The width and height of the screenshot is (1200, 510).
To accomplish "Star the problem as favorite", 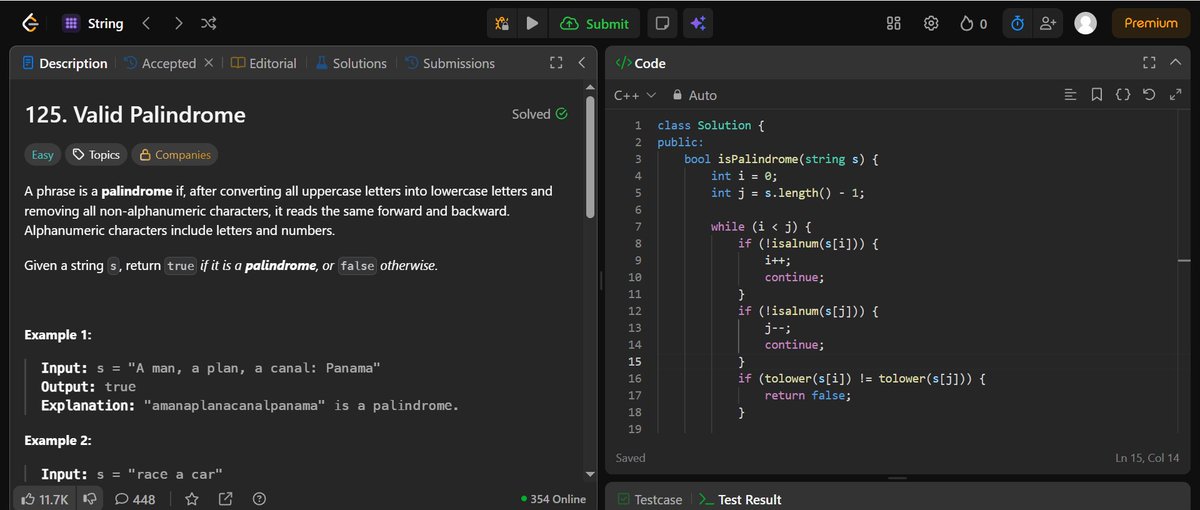I will pyautogui.click(x=192, y=498).
